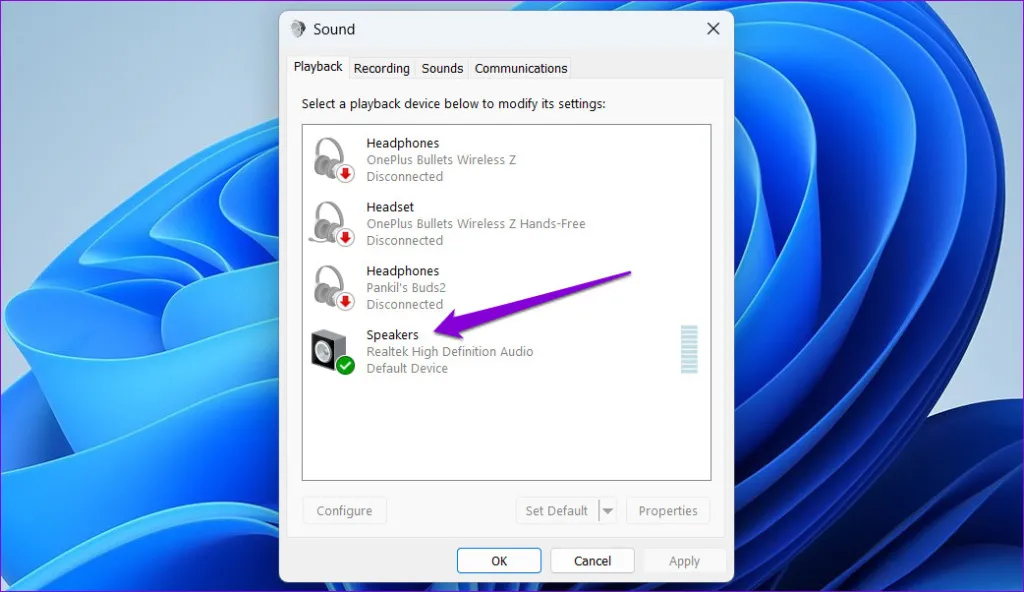Go to the Communications tab
This screenshot has height=592, width=1024.
(x=520, y=68)
